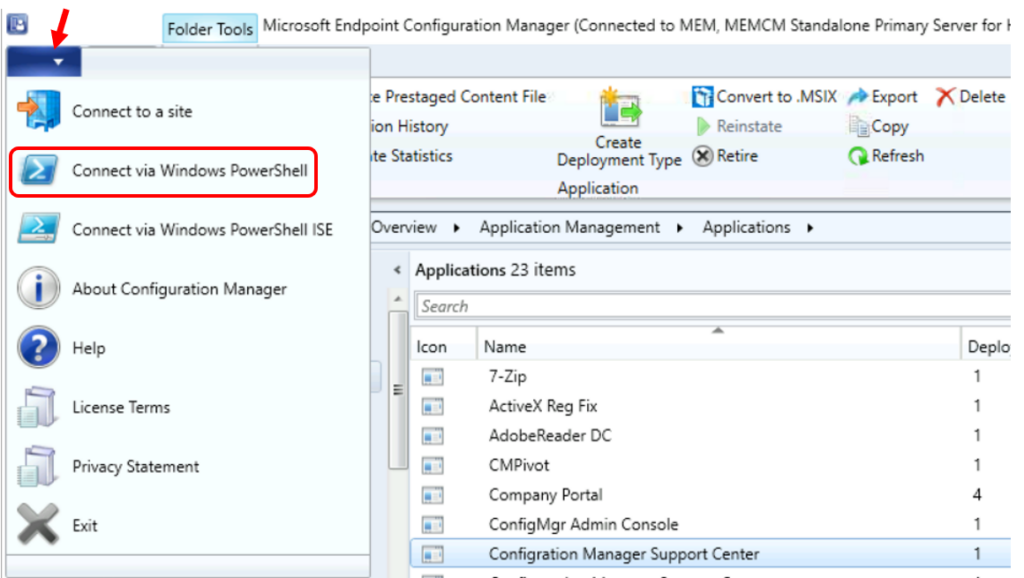This screenshot has width=1024, height=578.
Task: Open License Terms menu entry
Action: pyautogui.click(x=121, y=407)
